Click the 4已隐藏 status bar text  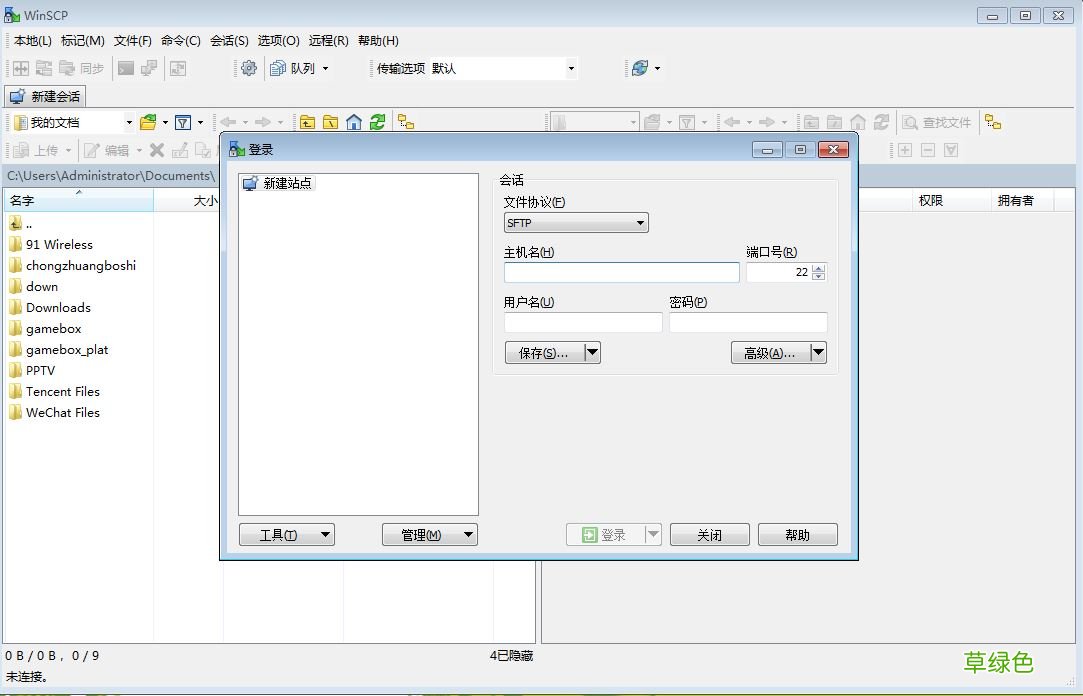[x=511, y=655]
